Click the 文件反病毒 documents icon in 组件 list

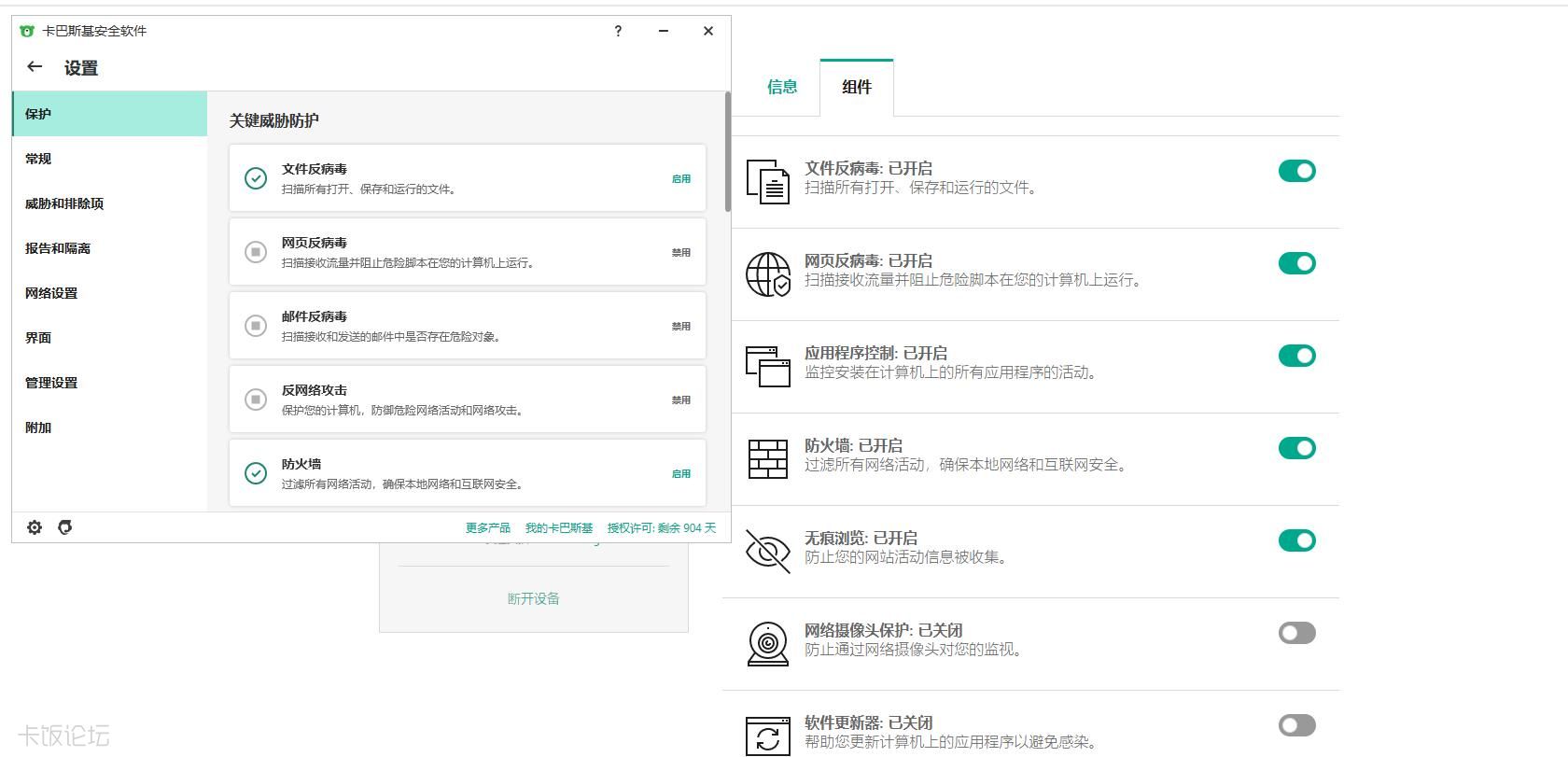(x=768, y=180)
